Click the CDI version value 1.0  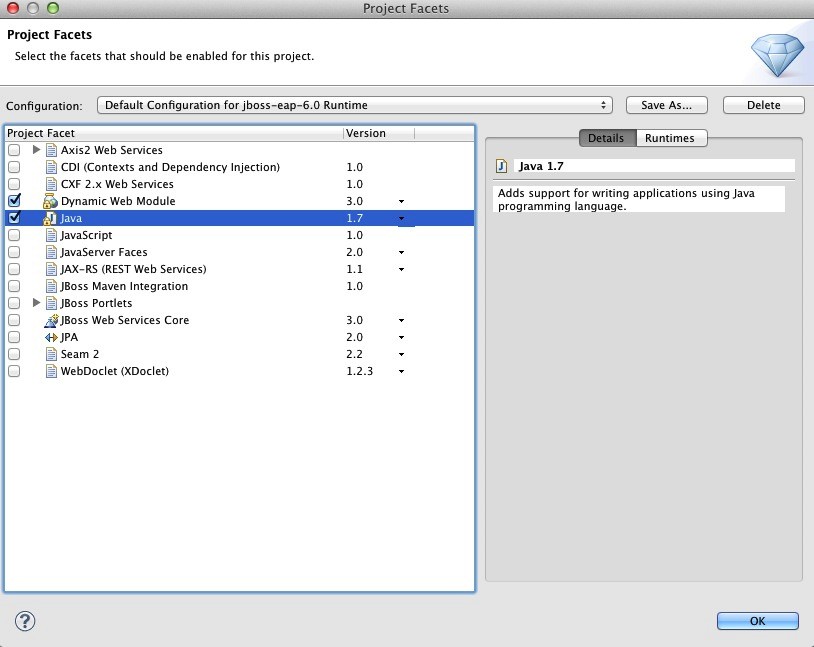point(355,167)
